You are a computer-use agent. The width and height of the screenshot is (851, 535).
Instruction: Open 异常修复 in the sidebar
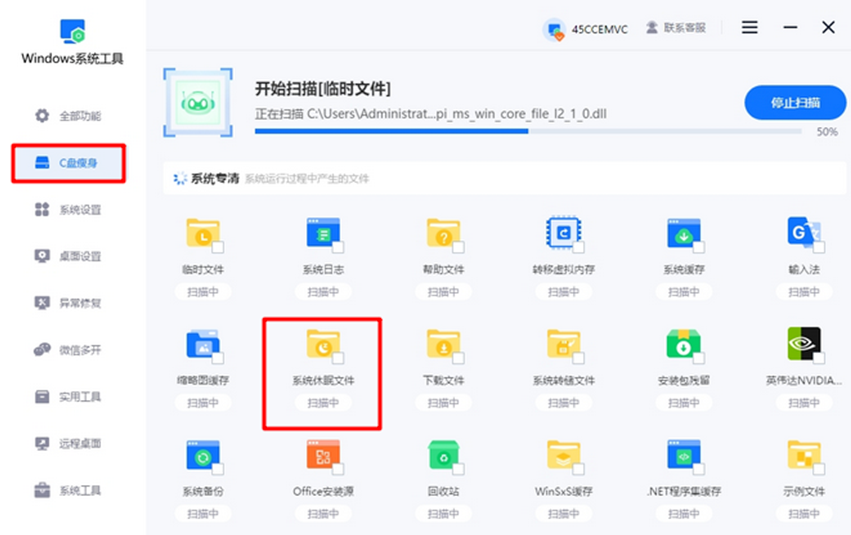pyautogui.click(x=68, y=303)
